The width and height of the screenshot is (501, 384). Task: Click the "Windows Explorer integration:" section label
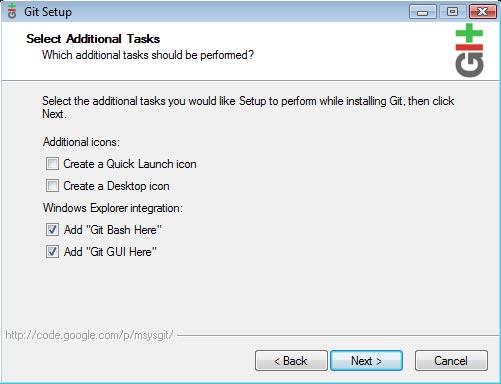pyautogui.click(x=113, y=208)
